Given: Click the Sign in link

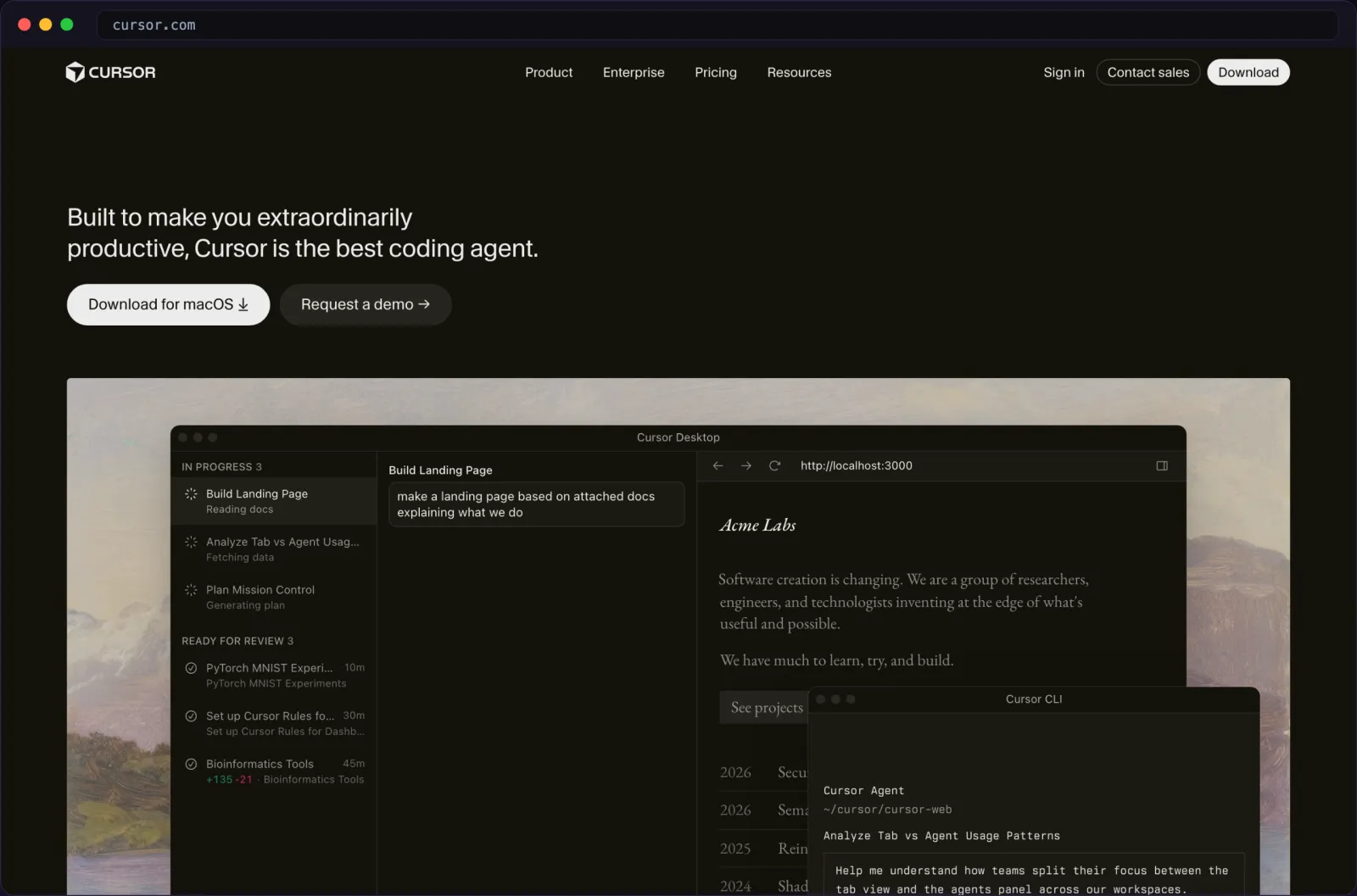Looking at the screenshot, I should [1064, 72].
